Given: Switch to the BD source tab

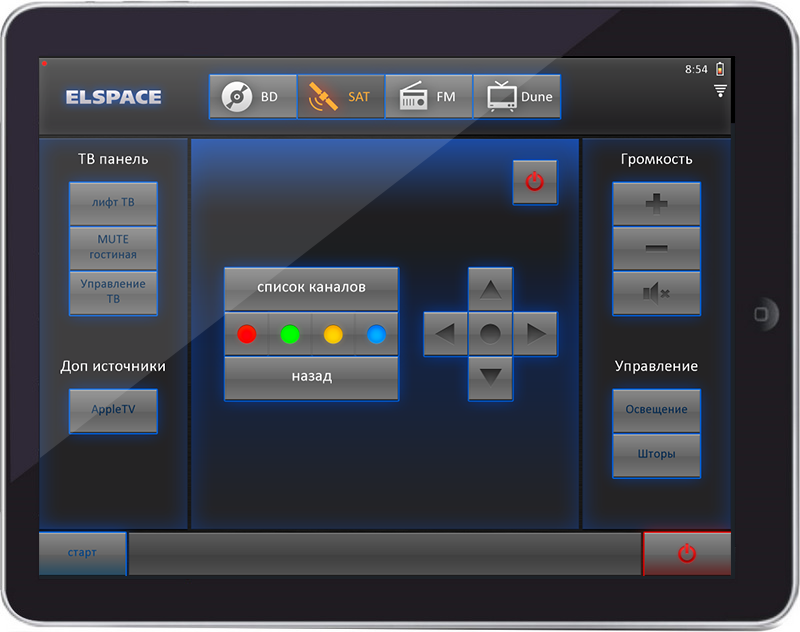Looking at the screenshot, I should coord(252,97).
